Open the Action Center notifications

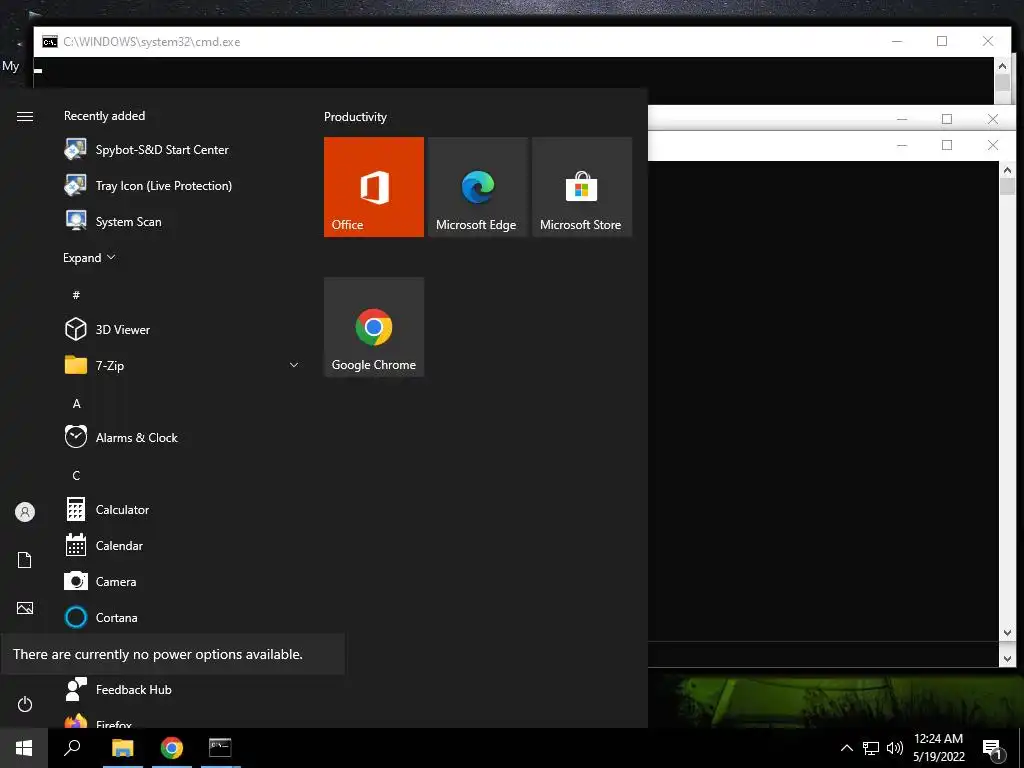pos(992,748)
